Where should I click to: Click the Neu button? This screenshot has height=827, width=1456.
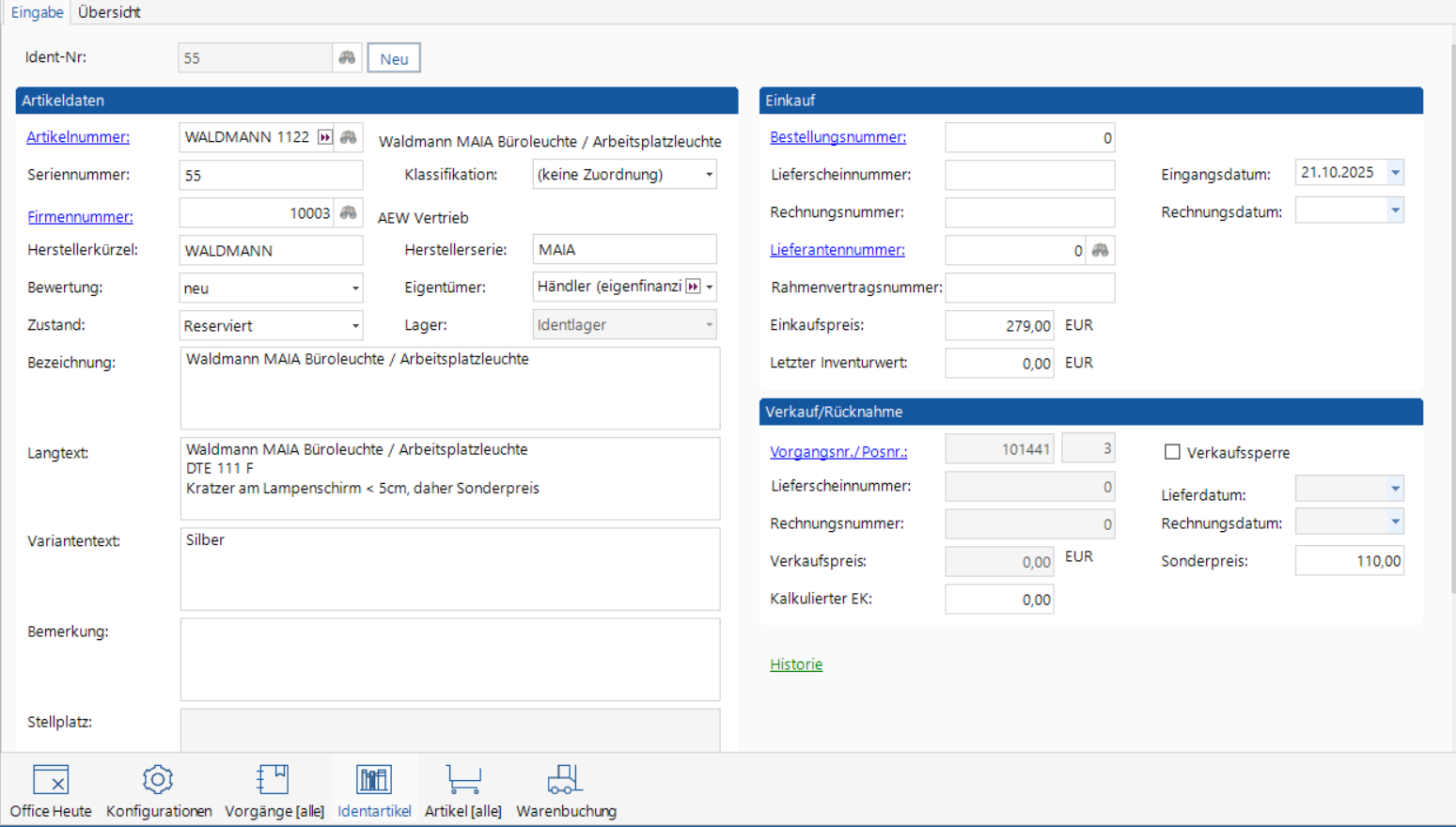pos(394,58)
